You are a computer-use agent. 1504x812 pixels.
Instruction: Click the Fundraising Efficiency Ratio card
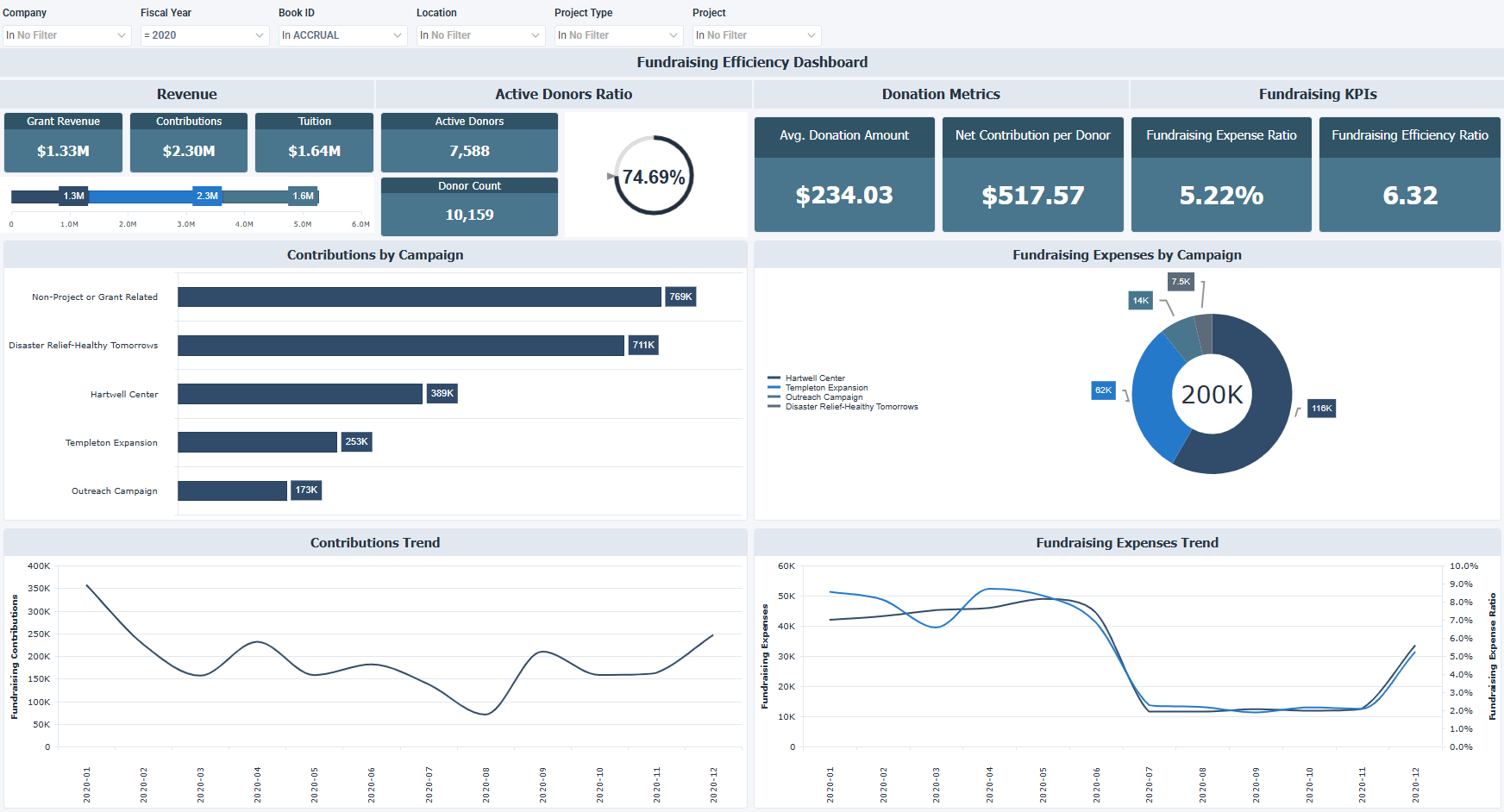point(1410,174)
